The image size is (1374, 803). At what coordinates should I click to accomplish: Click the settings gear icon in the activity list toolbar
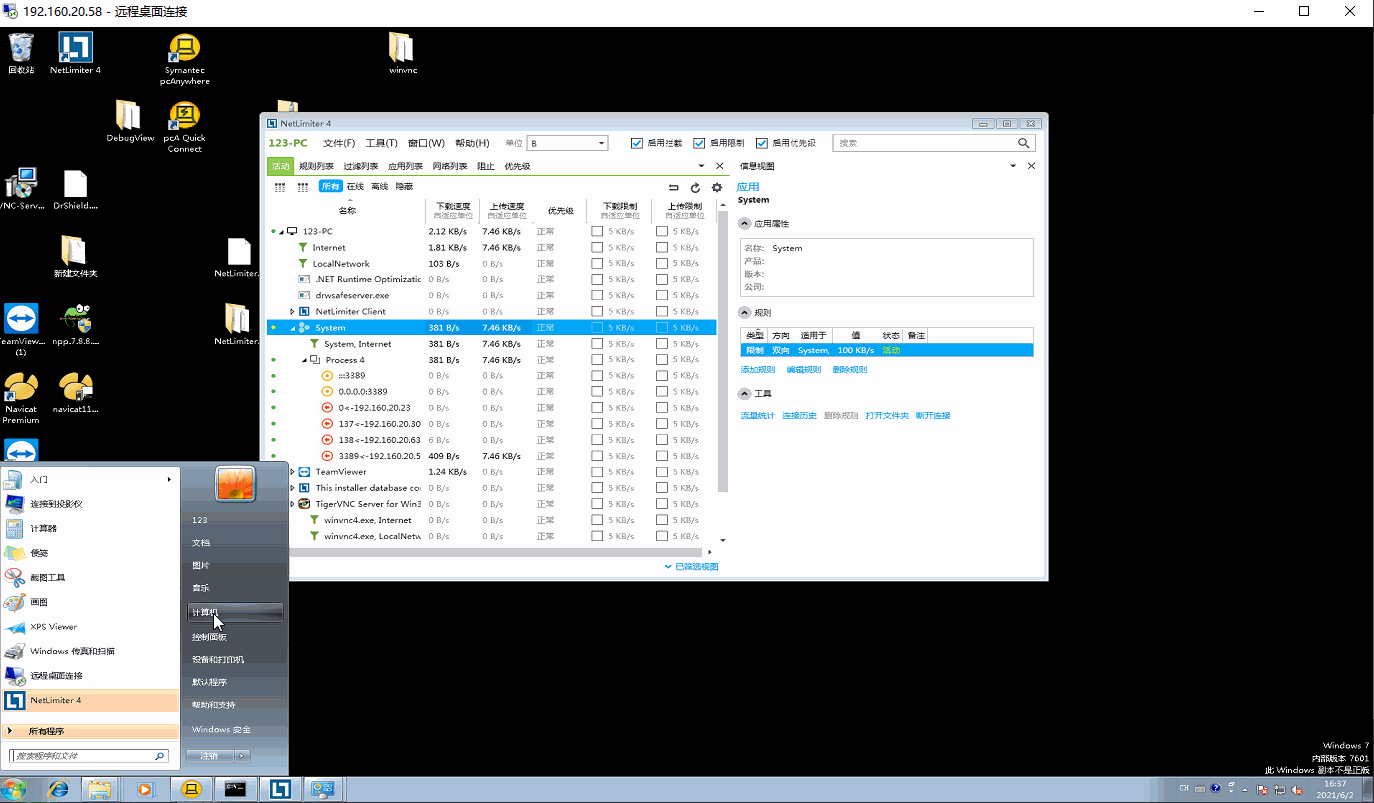(x=716, y=187)
